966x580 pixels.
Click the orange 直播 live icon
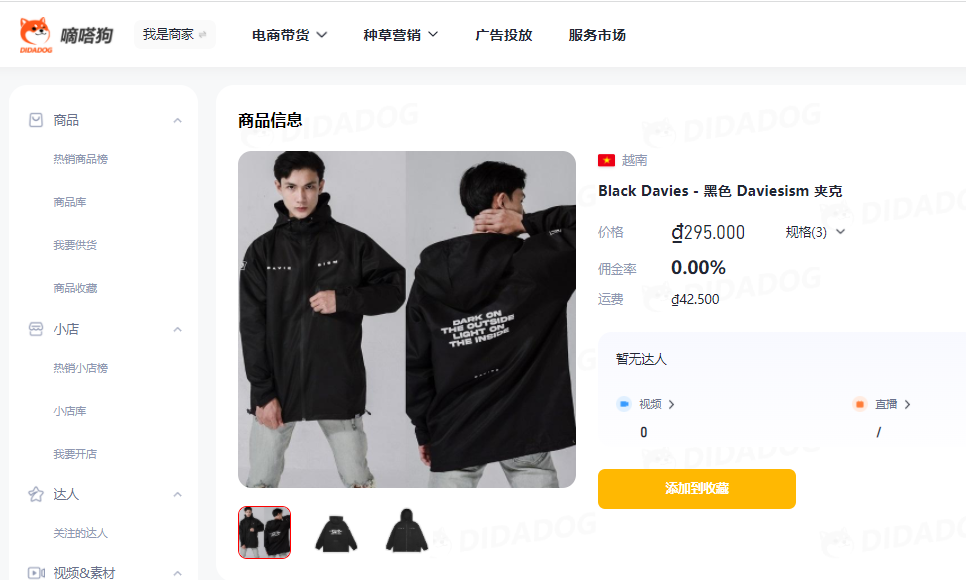[859, 404]
